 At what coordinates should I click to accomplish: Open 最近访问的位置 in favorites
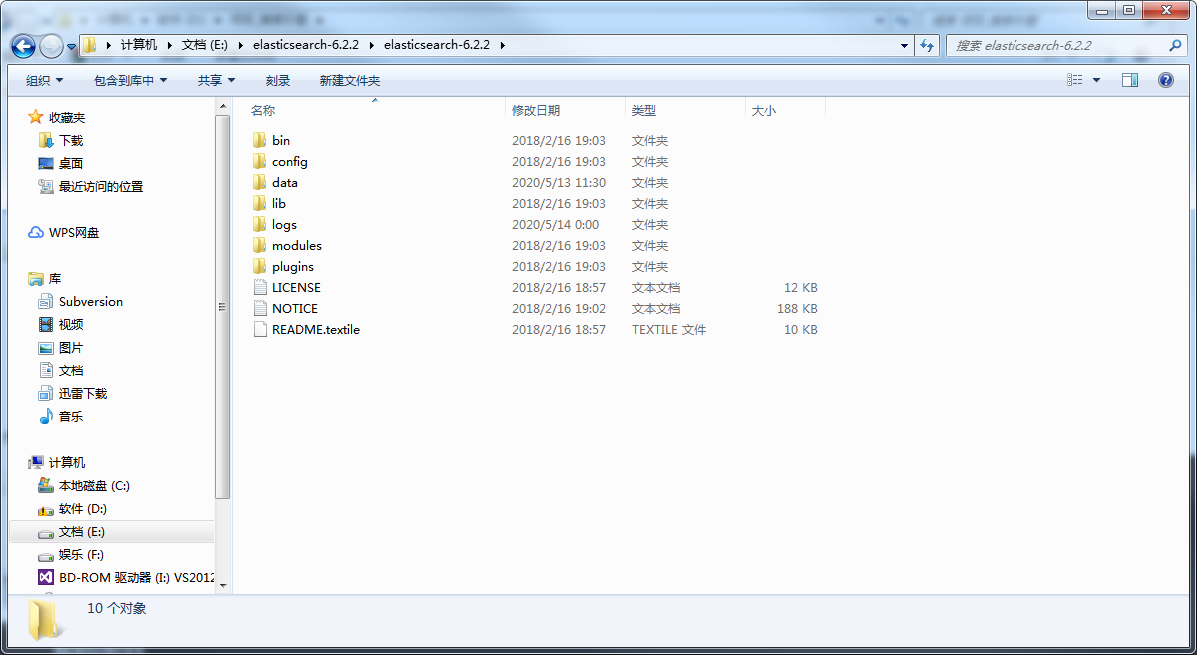tap(101, 186)
